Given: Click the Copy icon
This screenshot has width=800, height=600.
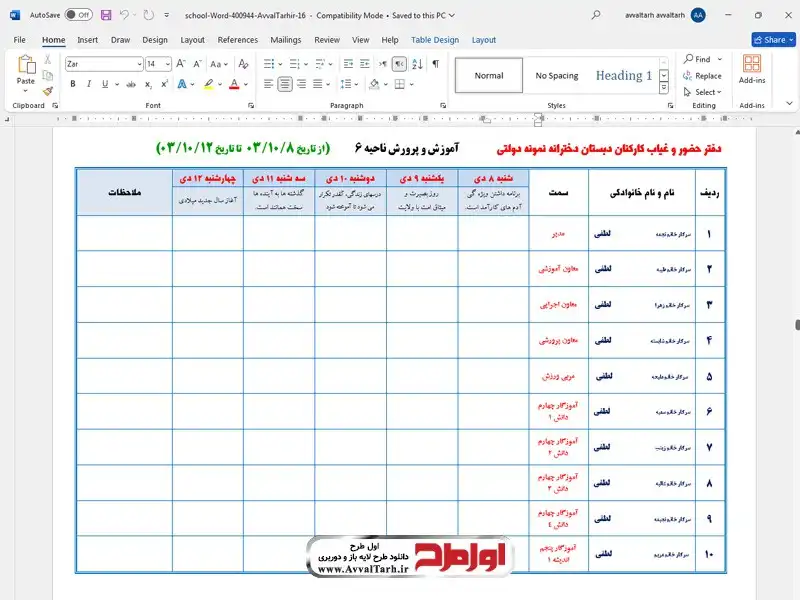Looking at the screenshot, I should pyautogui.click(x=47, y=76).
